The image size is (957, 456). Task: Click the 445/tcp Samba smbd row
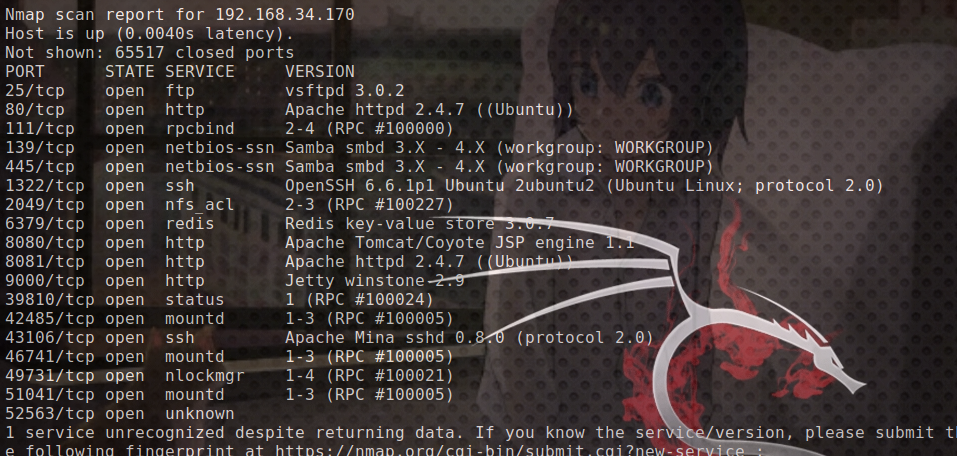(359, 167)
